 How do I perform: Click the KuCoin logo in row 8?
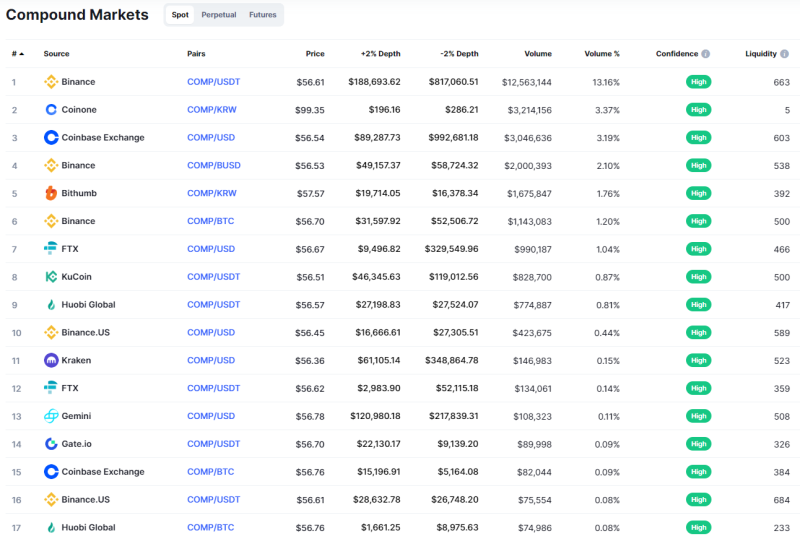pyautogui.click(x=51, y=277)
